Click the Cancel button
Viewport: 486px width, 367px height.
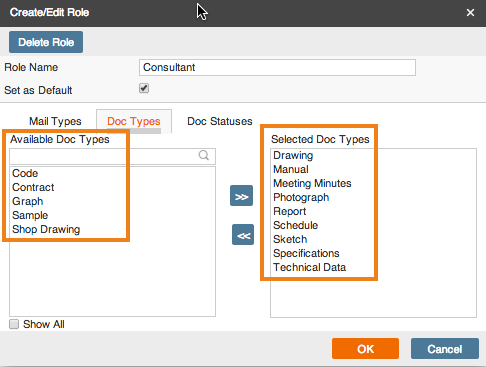coord(445,349)
